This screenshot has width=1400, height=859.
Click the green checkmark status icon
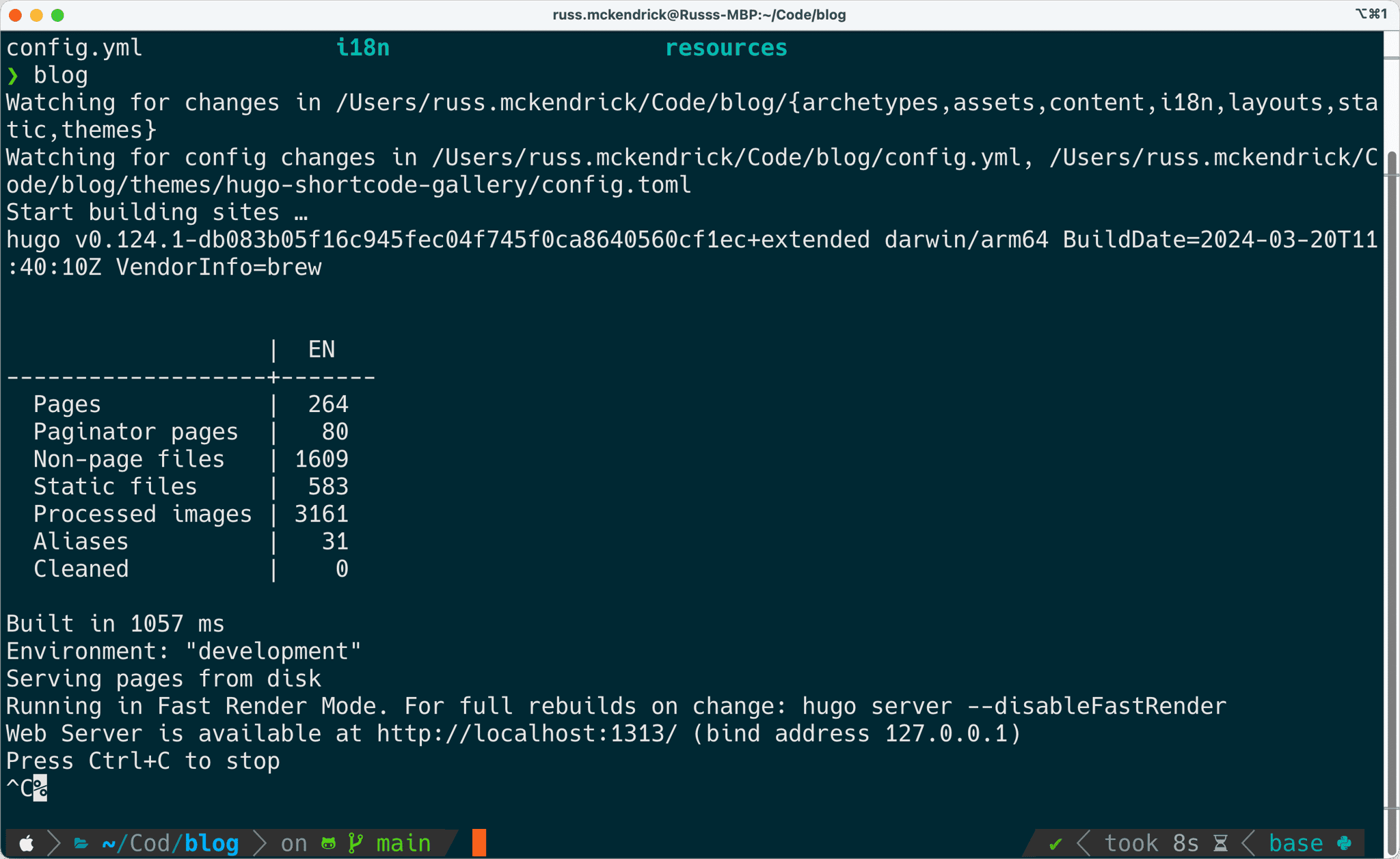coord(1055,844)
